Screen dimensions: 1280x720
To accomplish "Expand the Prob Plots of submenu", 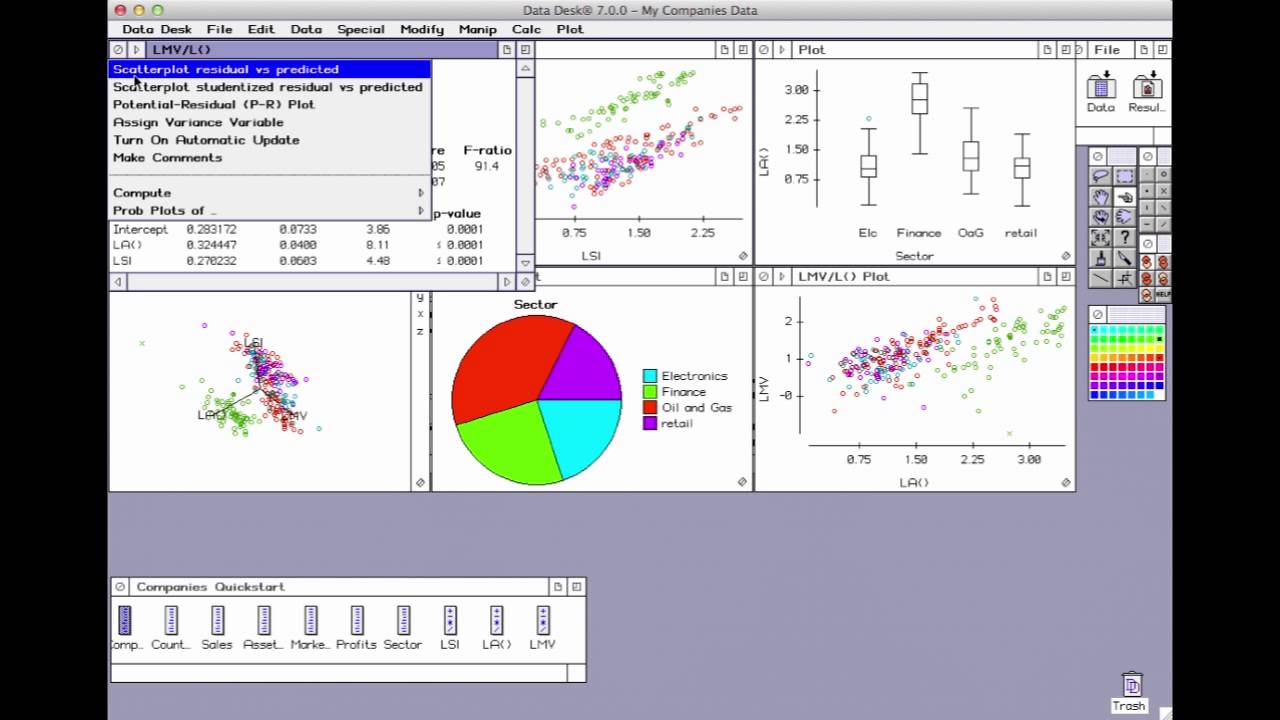I will 269,210.
